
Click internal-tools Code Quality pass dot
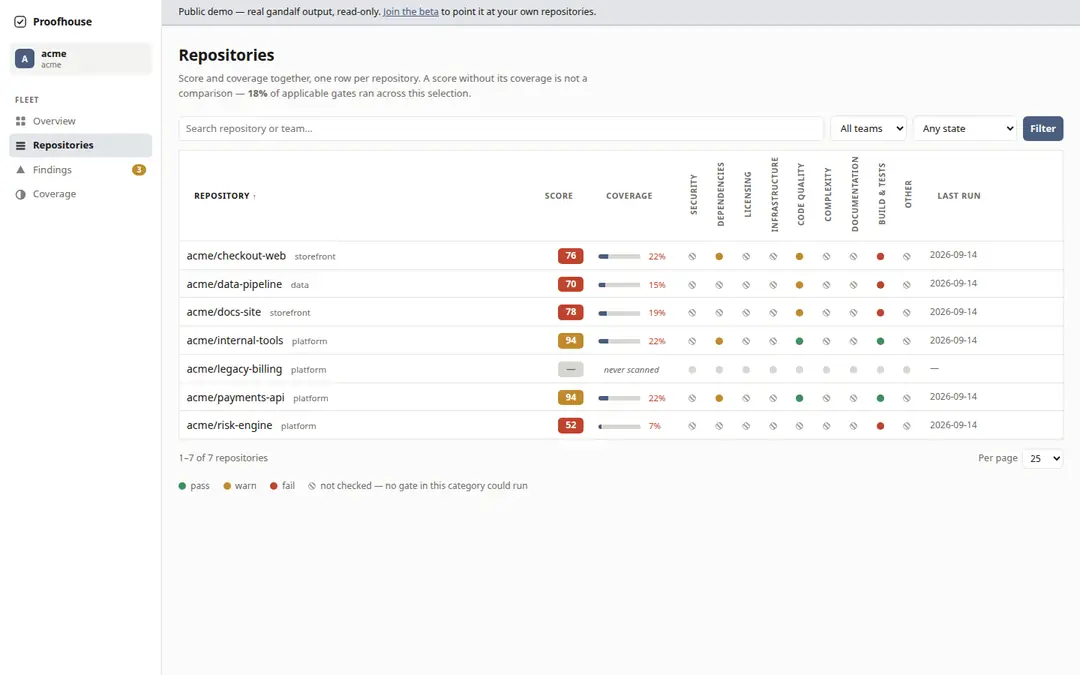point(799,341)
